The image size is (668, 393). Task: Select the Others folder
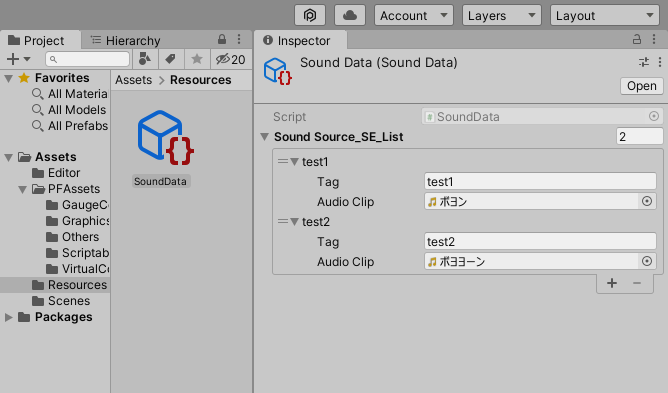click(72, 237)
